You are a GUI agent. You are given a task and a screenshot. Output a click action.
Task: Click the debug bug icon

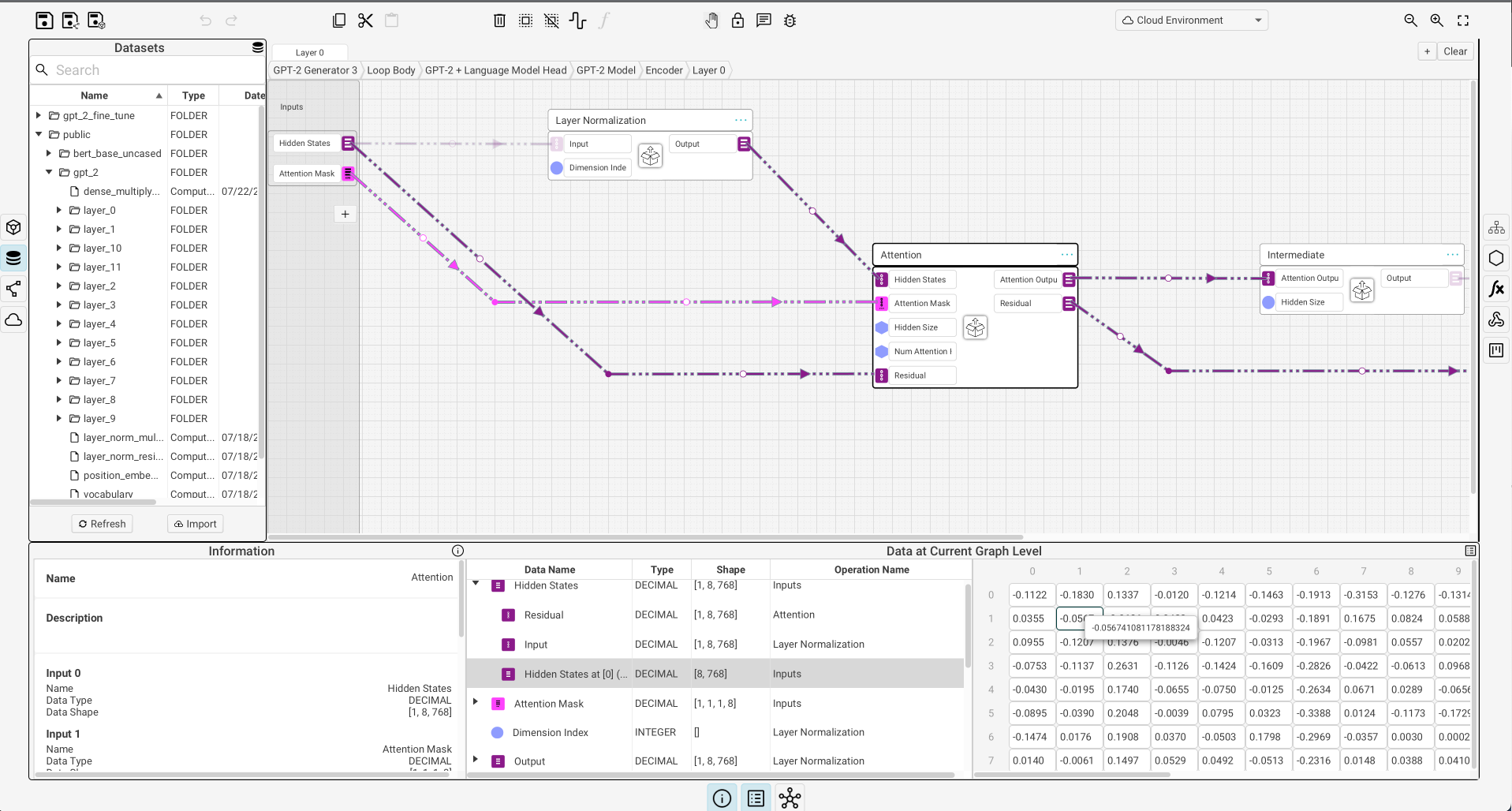(790, 21)
